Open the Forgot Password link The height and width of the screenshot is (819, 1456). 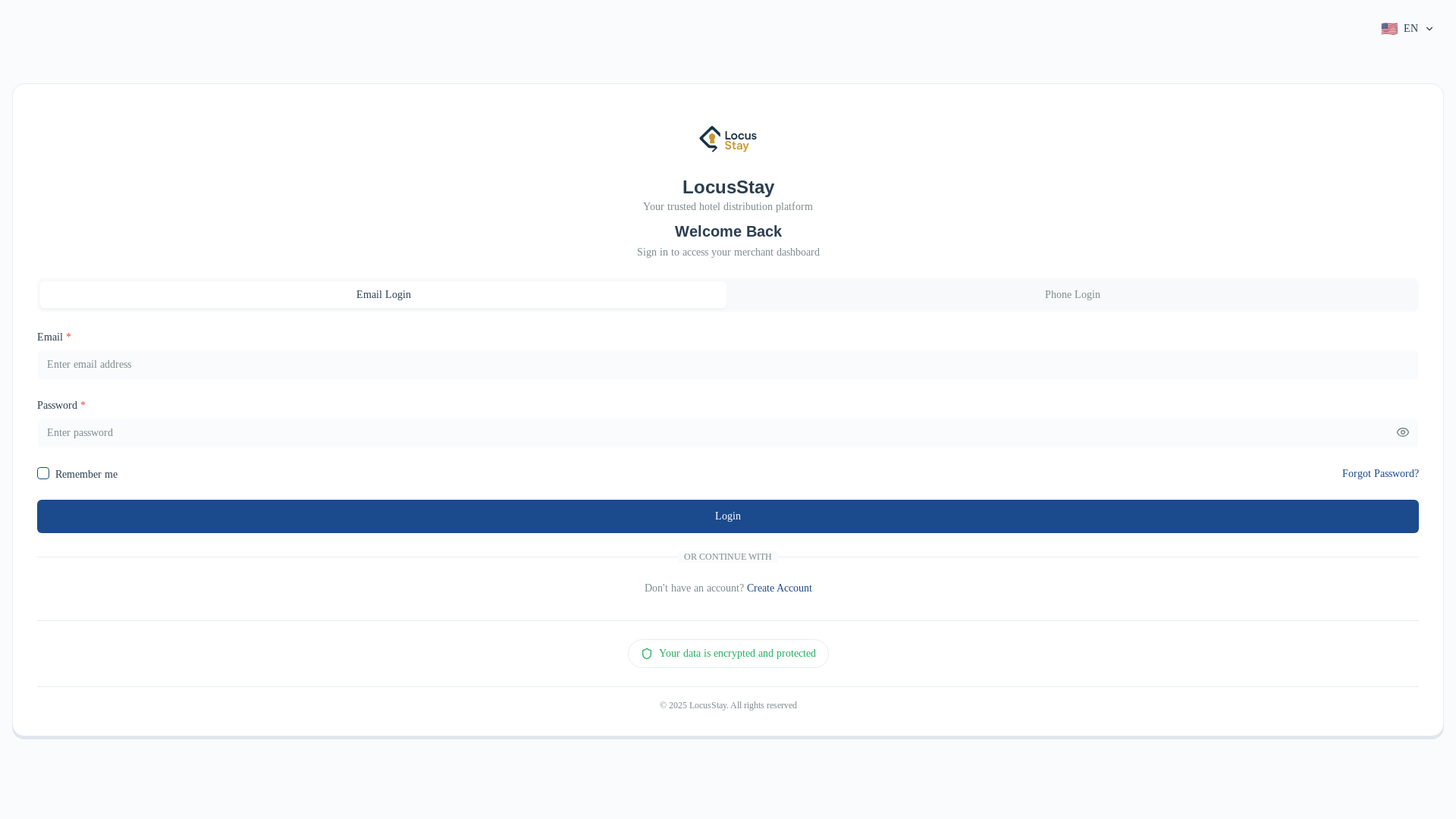(1380, 474)
